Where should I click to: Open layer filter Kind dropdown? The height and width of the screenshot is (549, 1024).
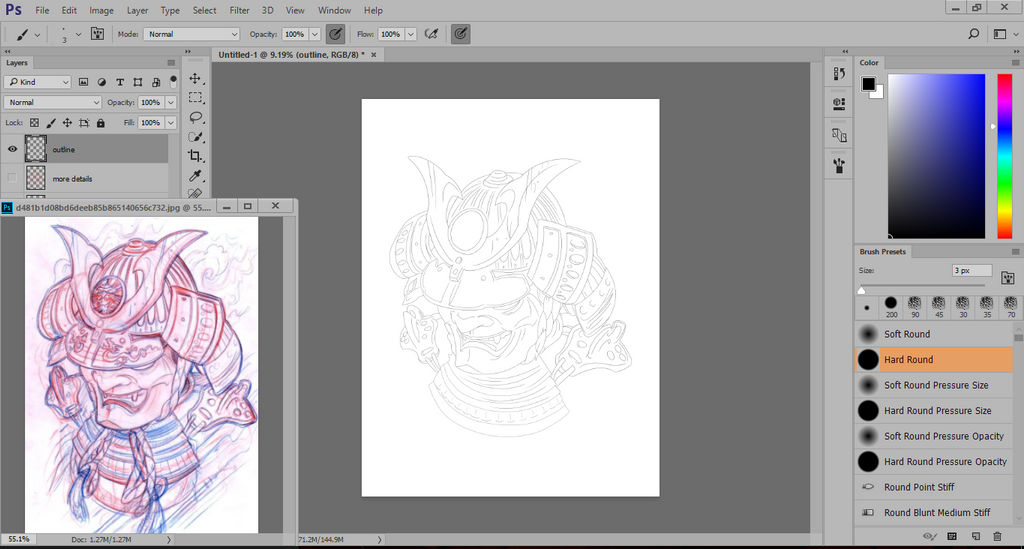coord(37,82)
